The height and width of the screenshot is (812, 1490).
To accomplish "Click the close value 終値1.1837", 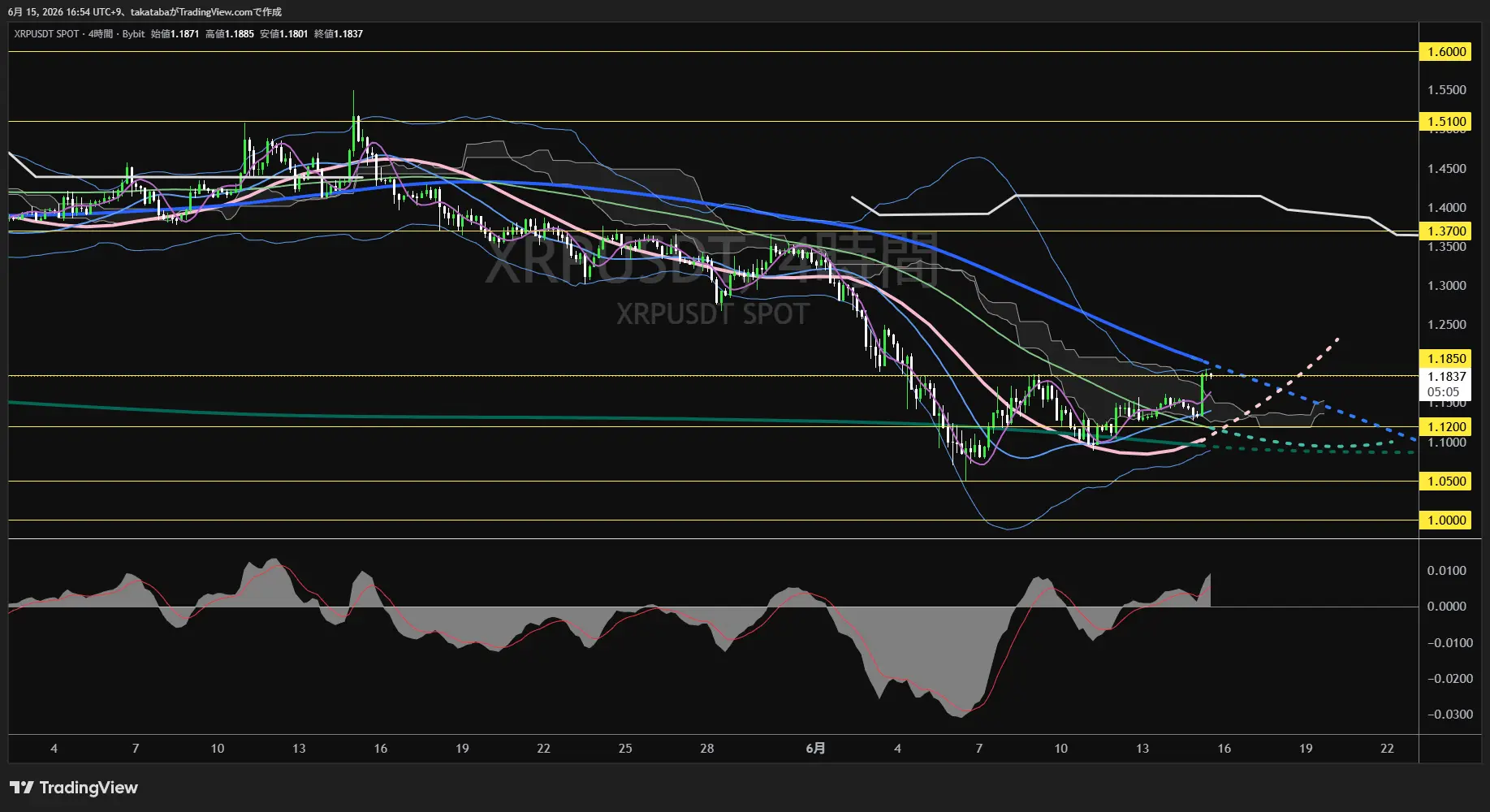I will coord(339,34).
